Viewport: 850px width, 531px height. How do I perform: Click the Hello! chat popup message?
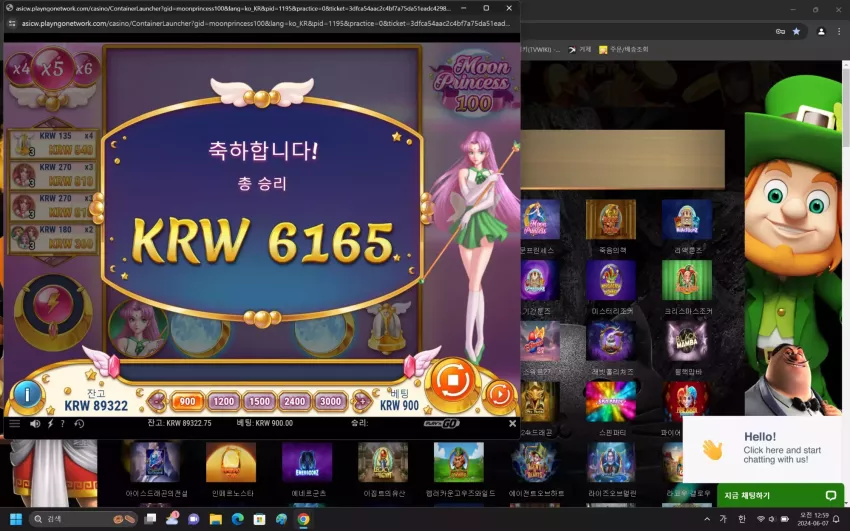[x=762, y=449]
